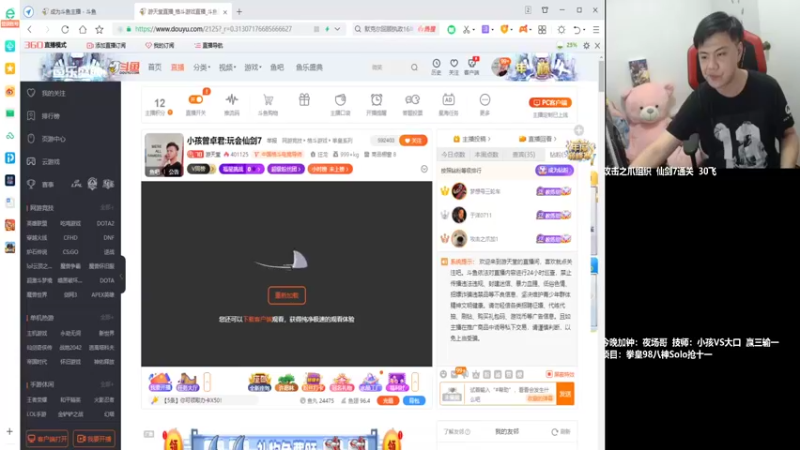Image resolution: width=800 pixels, height=450 pixels.
Task: Click the Douyu search magnifier icon
Action: (x=414, y=67)
